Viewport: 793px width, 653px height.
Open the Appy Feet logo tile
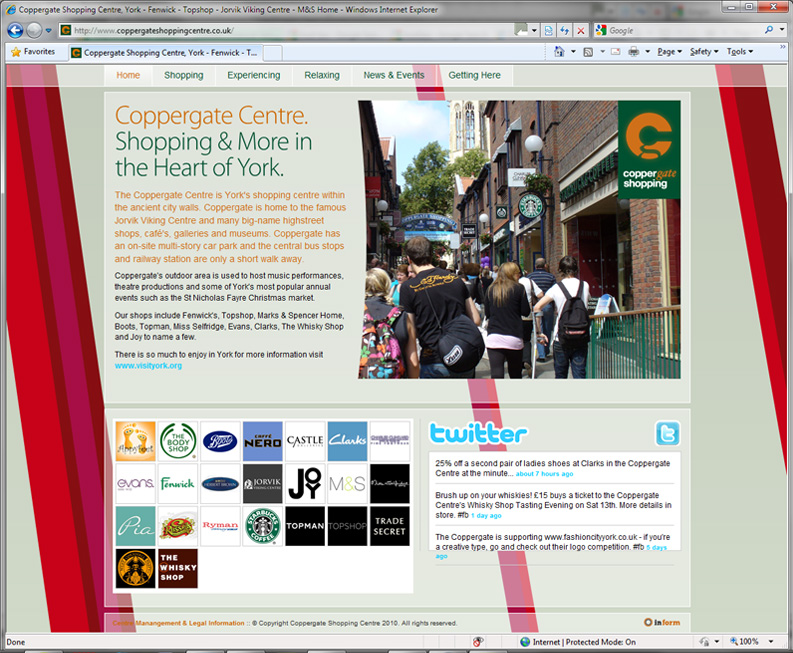click(x=136, y=441)
